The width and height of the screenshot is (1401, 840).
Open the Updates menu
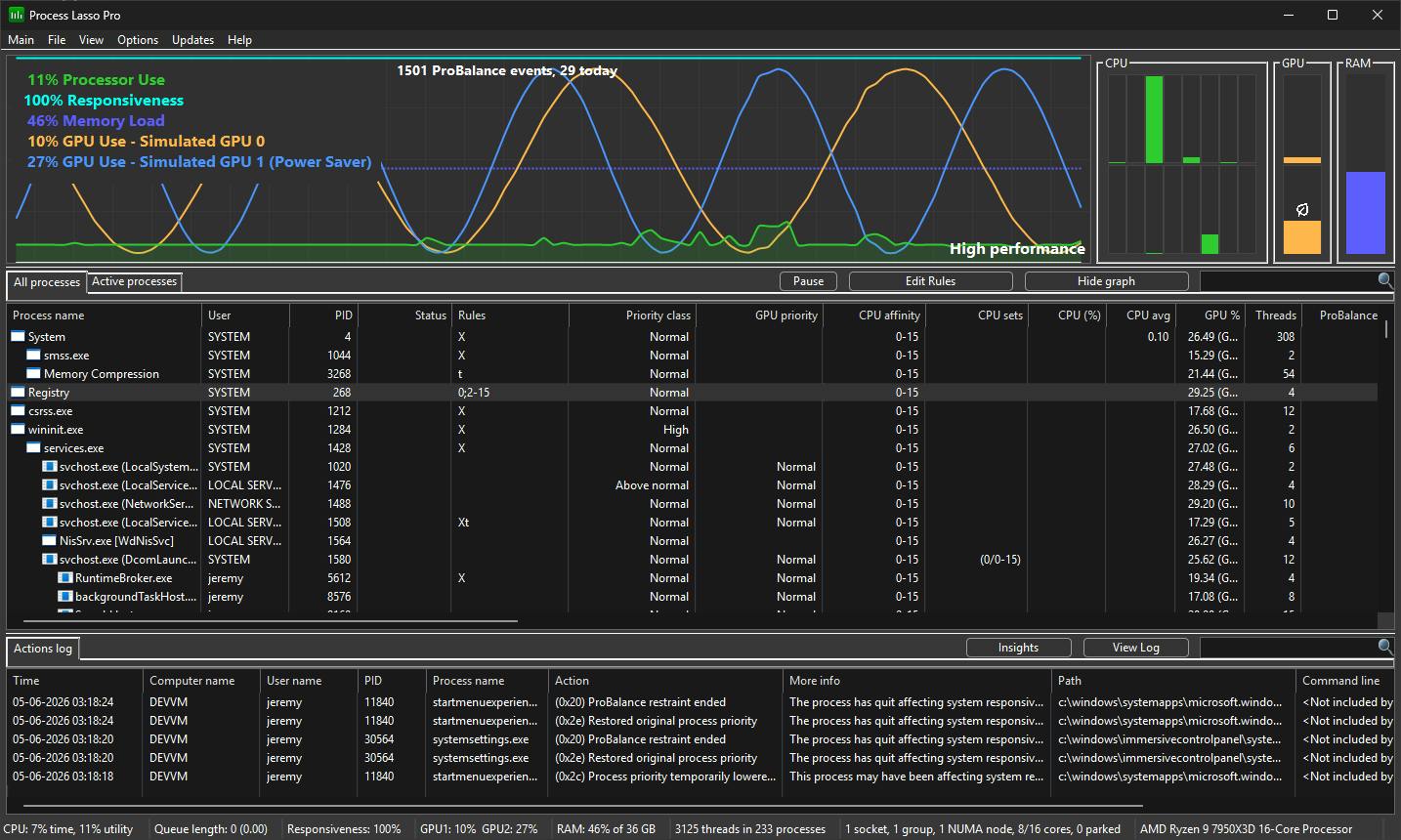point(192,40)
